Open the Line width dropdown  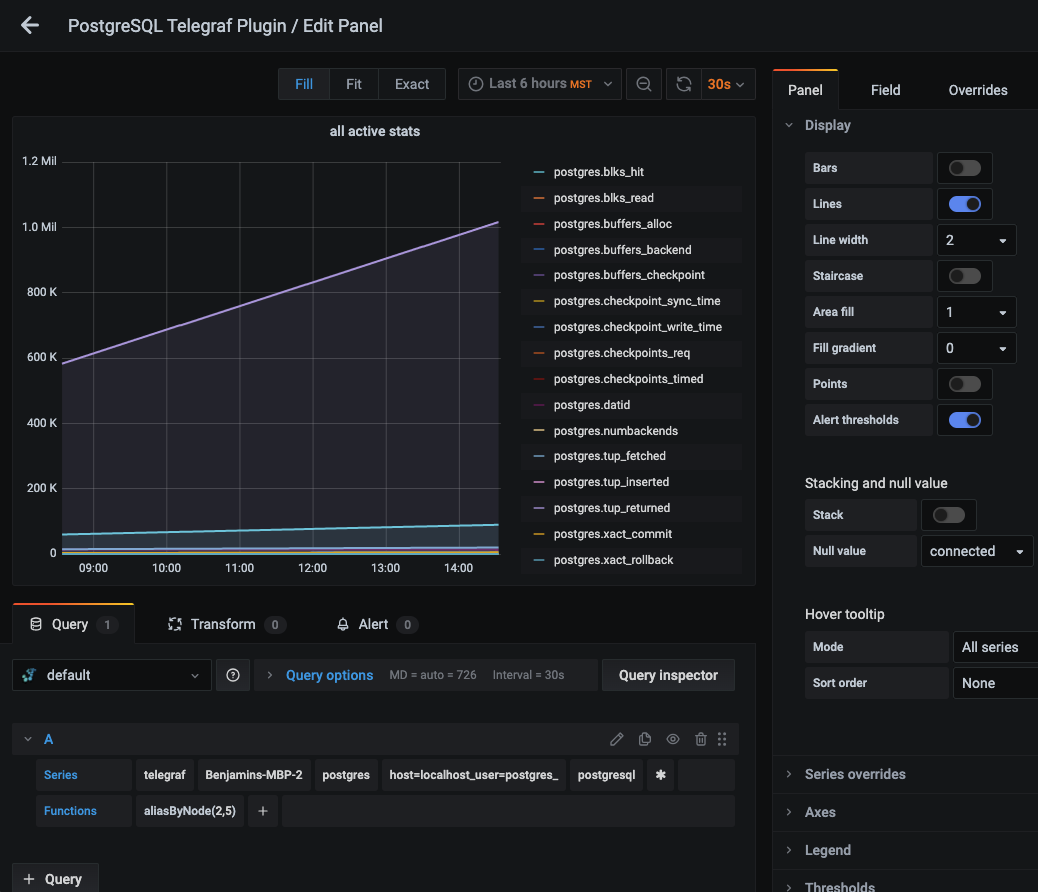coord(976,240)
